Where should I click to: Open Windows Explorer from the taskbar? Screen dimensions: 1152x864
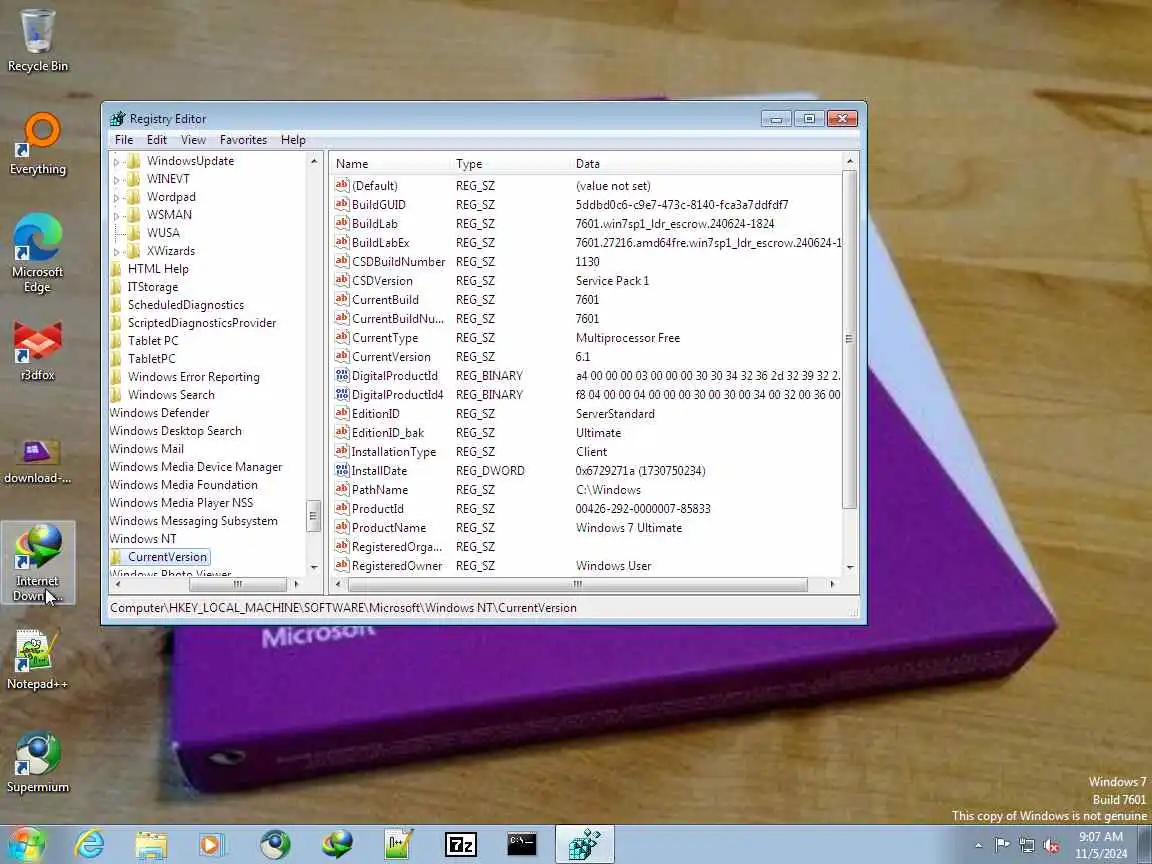point(151,844)
